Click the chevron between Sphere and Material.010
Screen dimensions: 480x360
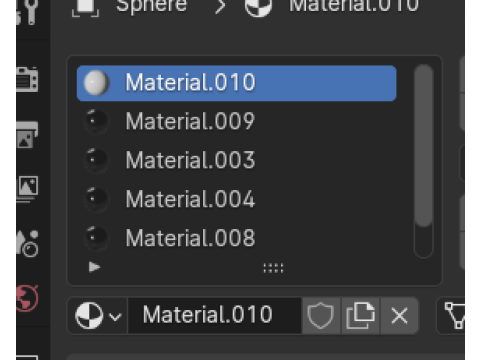[x=220, y=7]
